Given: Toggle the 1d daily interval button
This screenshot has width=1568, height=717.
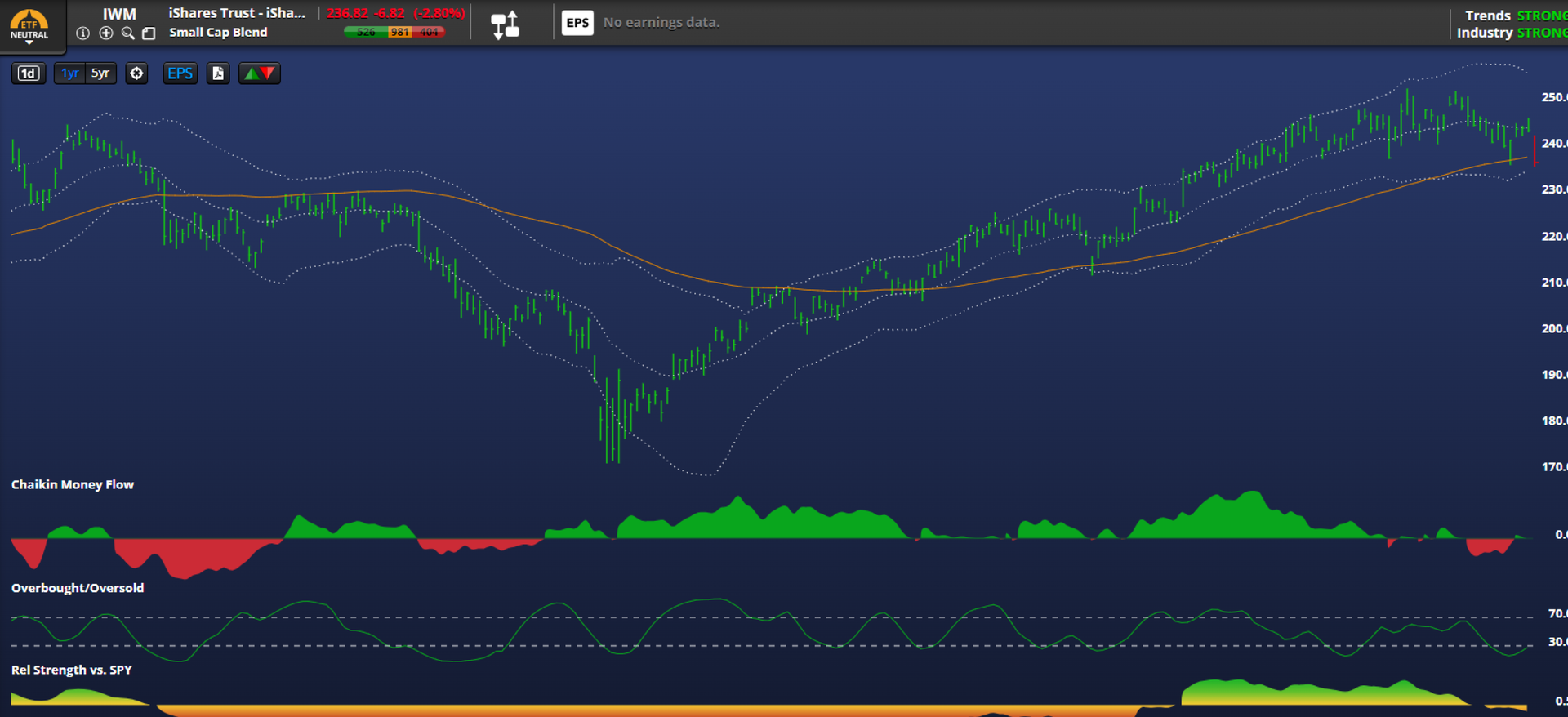Looking at the screenshot, I should click(29, 73).
